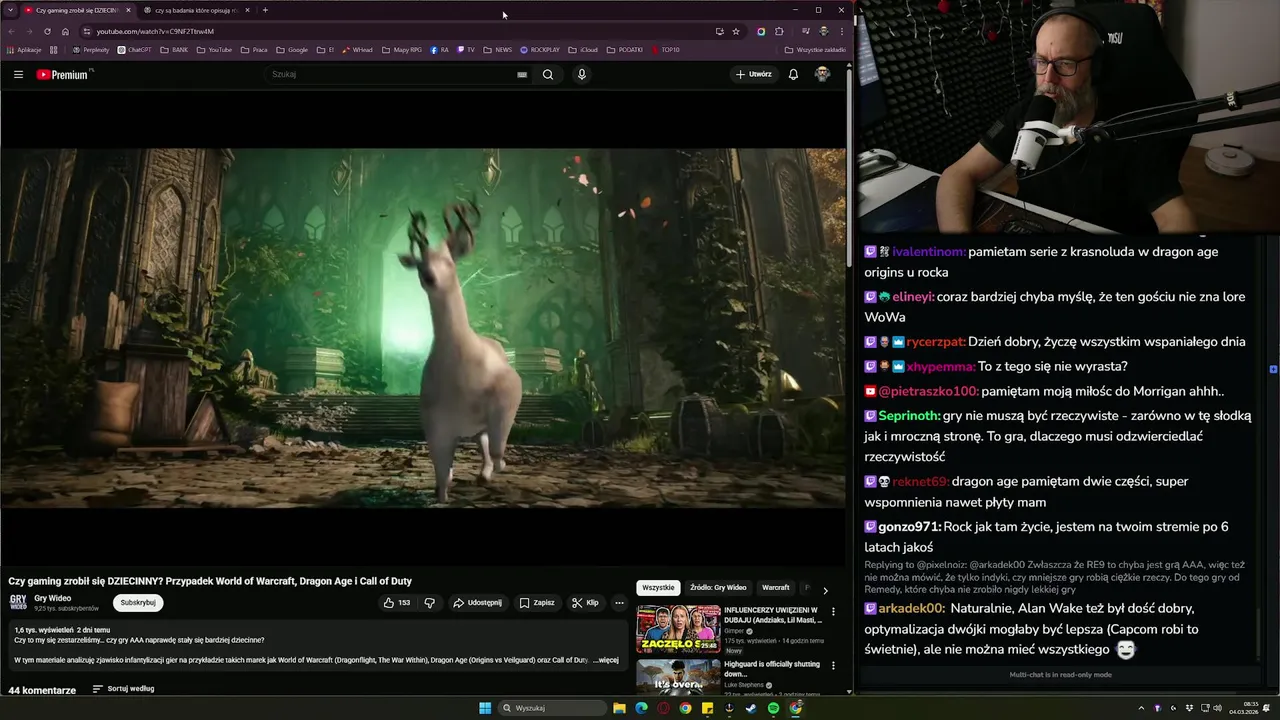Open the tab search dropdown arrow

point(10,10)
